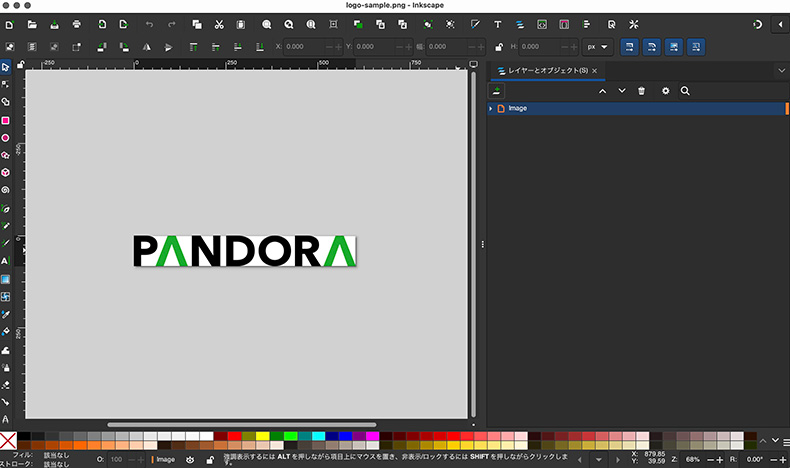Open Preferences with wrench icon

pos(634,25)
